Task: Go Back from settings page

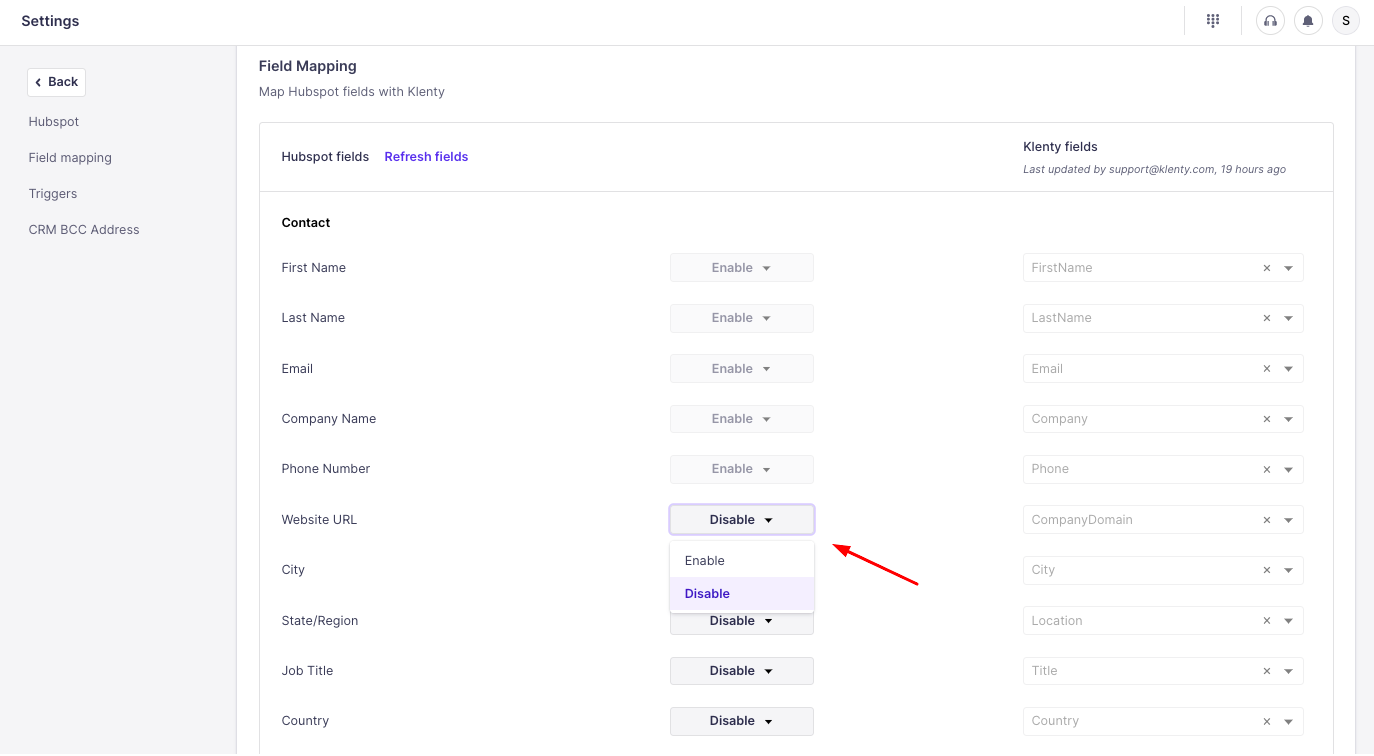Action: [56, 82]
